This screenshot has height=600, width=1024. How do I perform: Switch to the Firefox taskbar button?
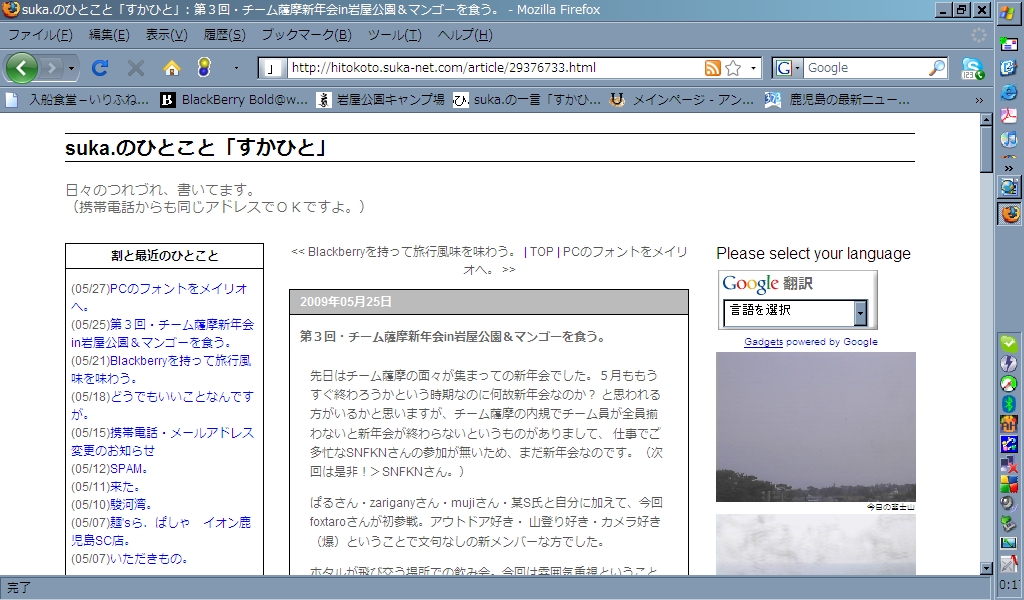tap(1010, 213)
